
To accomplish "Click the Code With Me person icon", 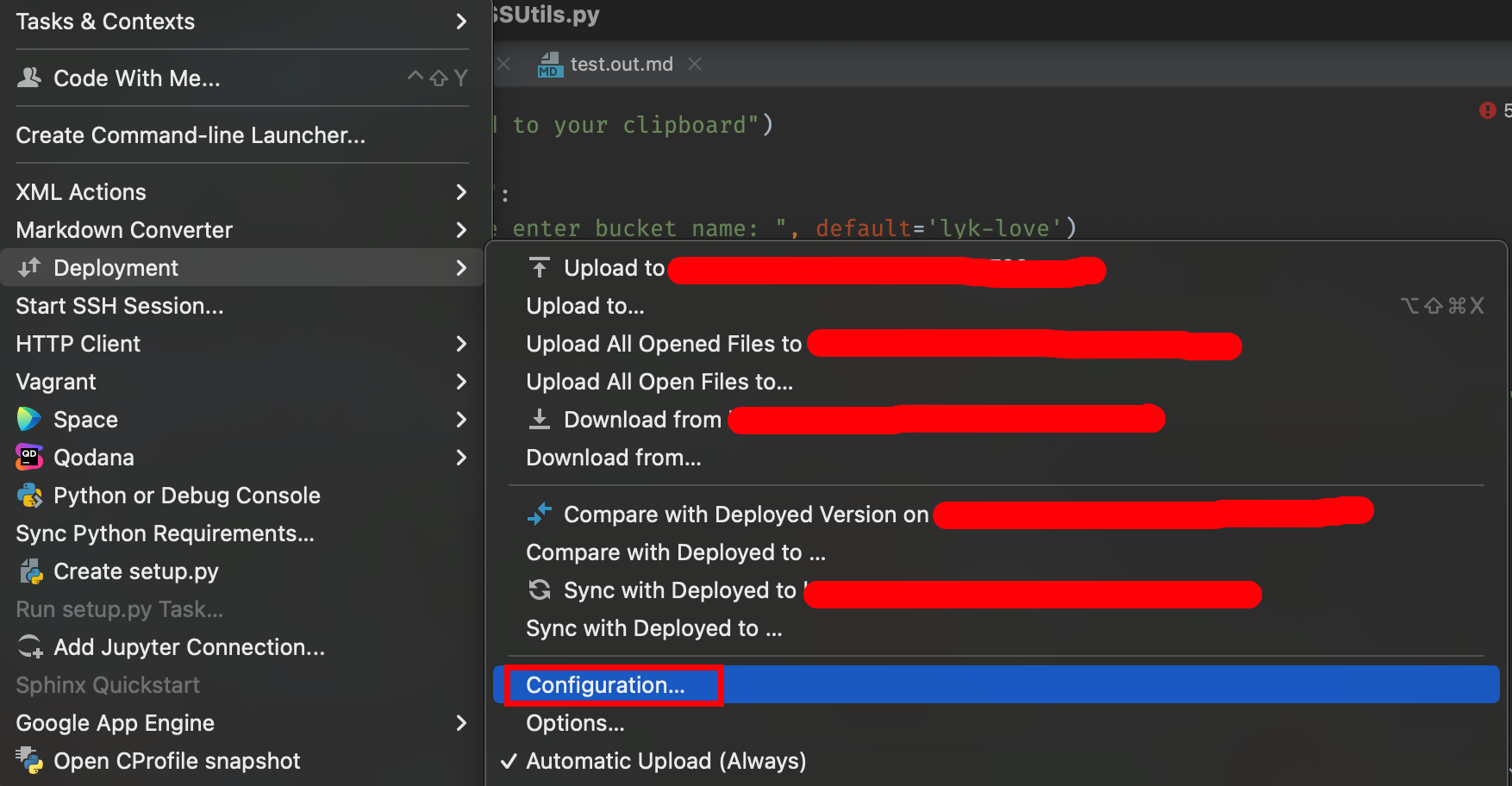I will coord(29,78).
